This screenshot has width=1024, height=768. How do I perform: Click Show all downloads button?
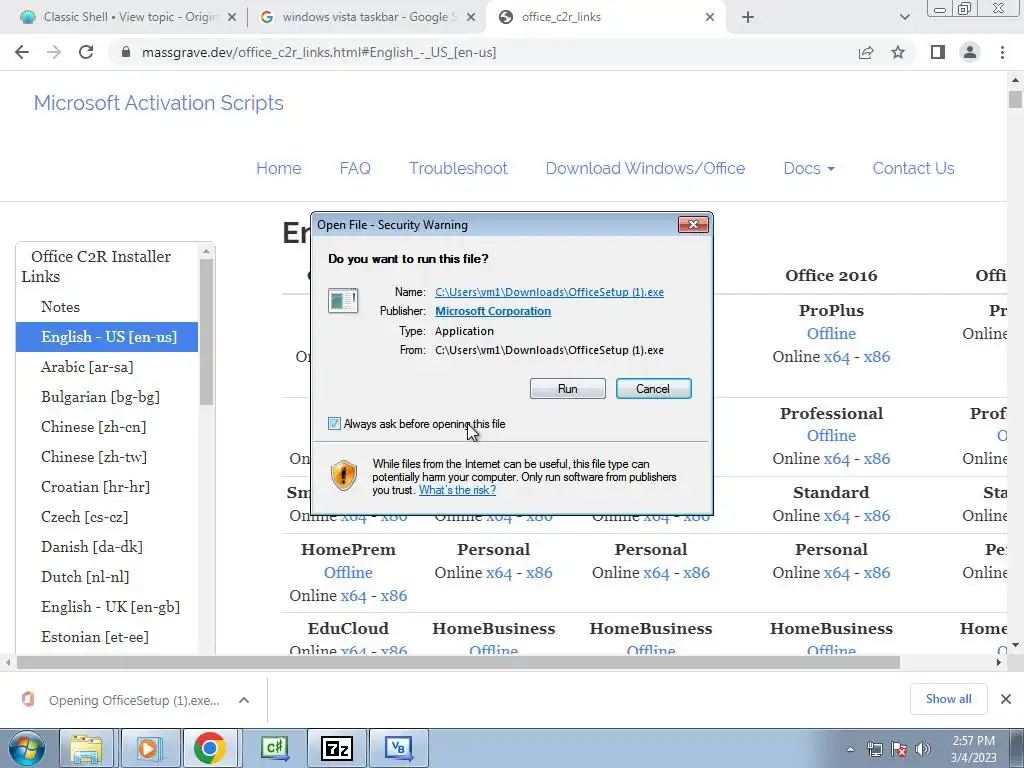pyautogui.click(x=948, y=699)
